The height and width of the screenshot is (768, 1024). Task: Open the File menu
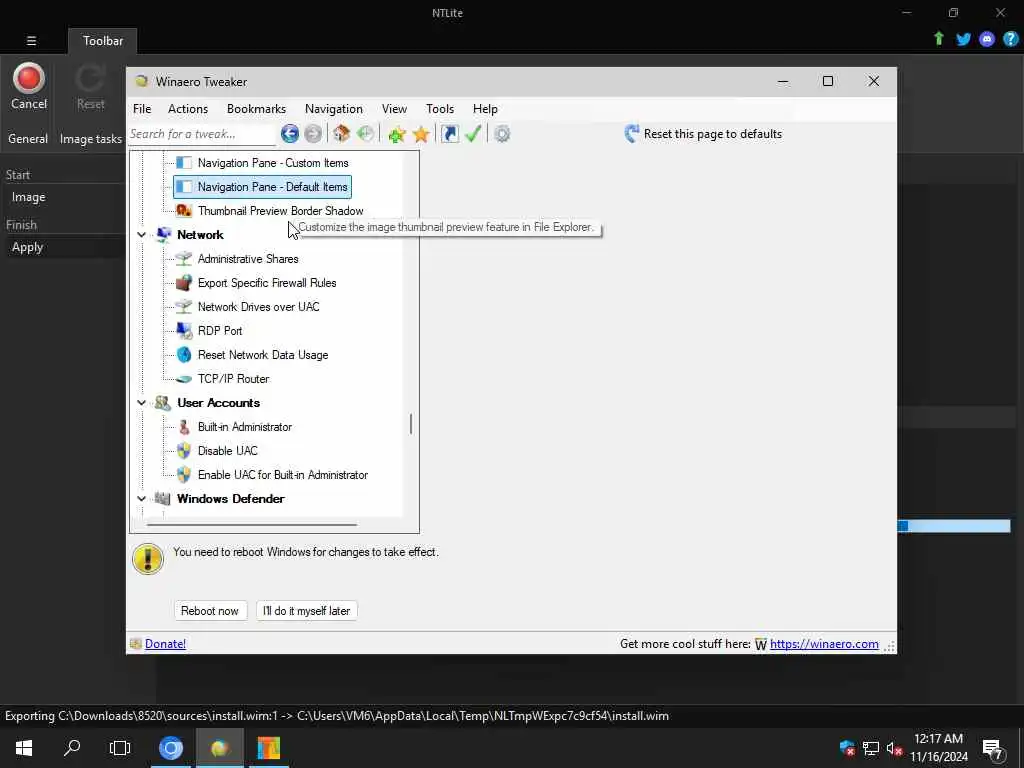142,109
